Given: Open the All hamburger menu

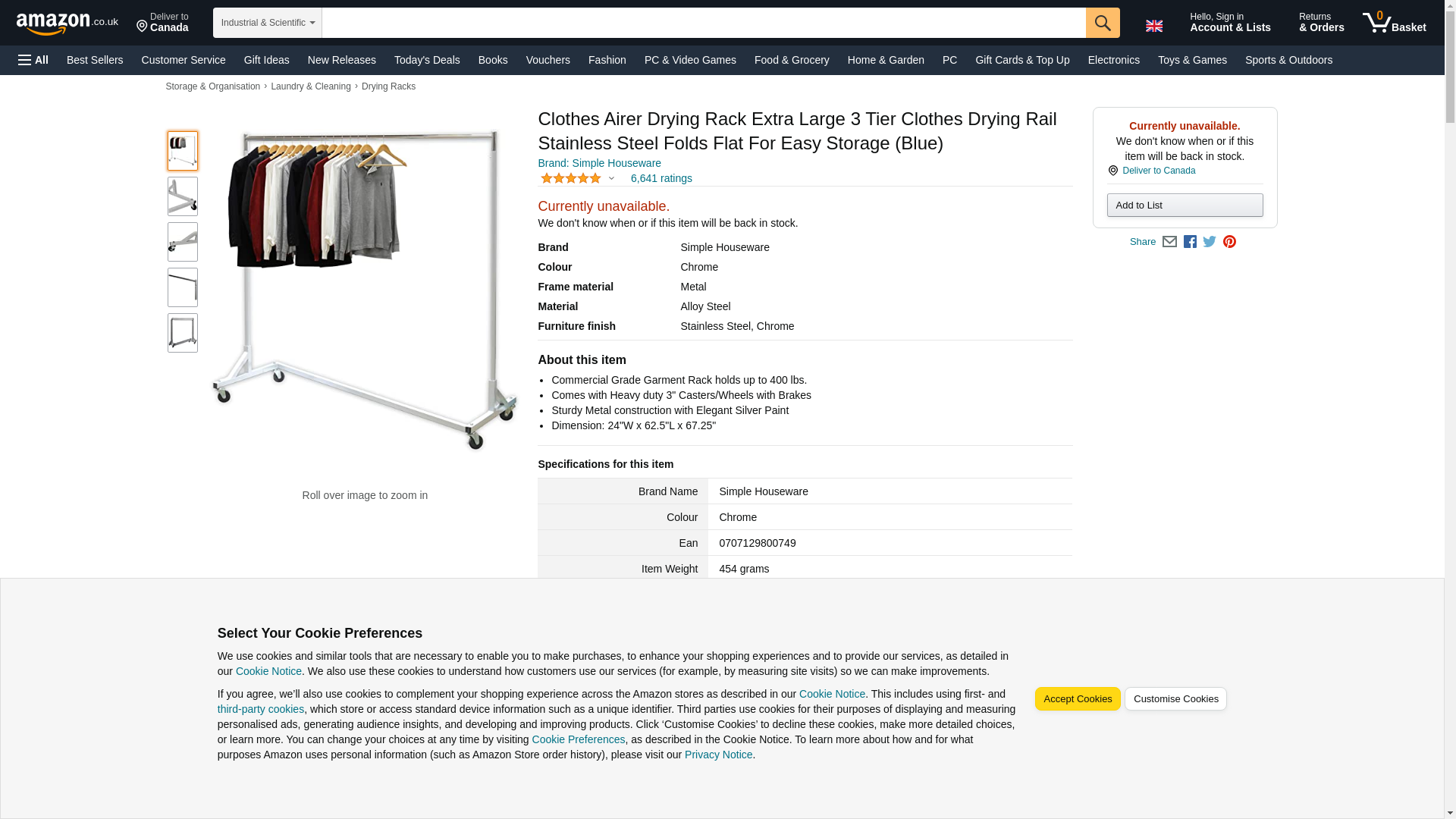Looking at the screenshot, I should pos(33,60).
